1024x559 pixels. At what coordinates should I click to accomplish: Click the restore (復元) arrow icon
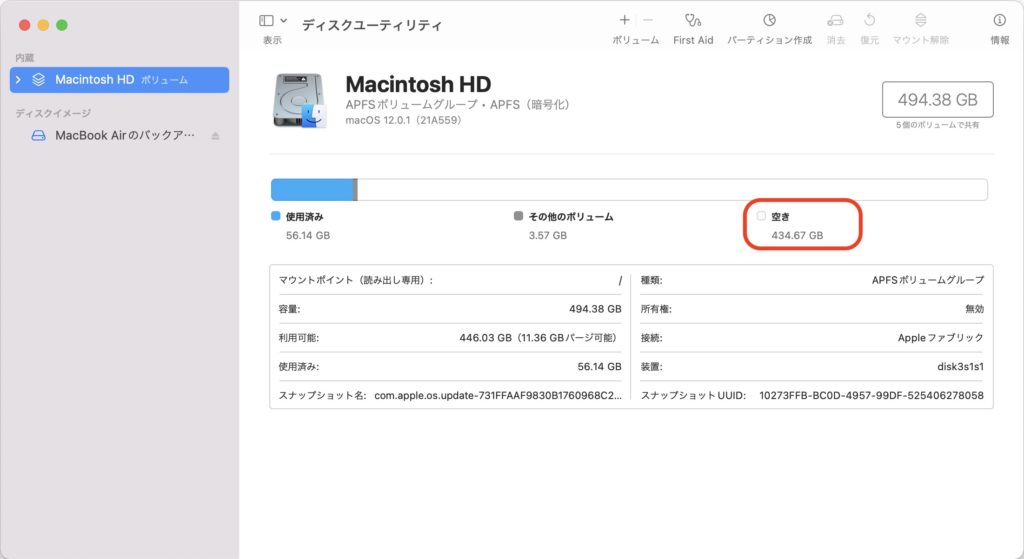pos(869,20)
